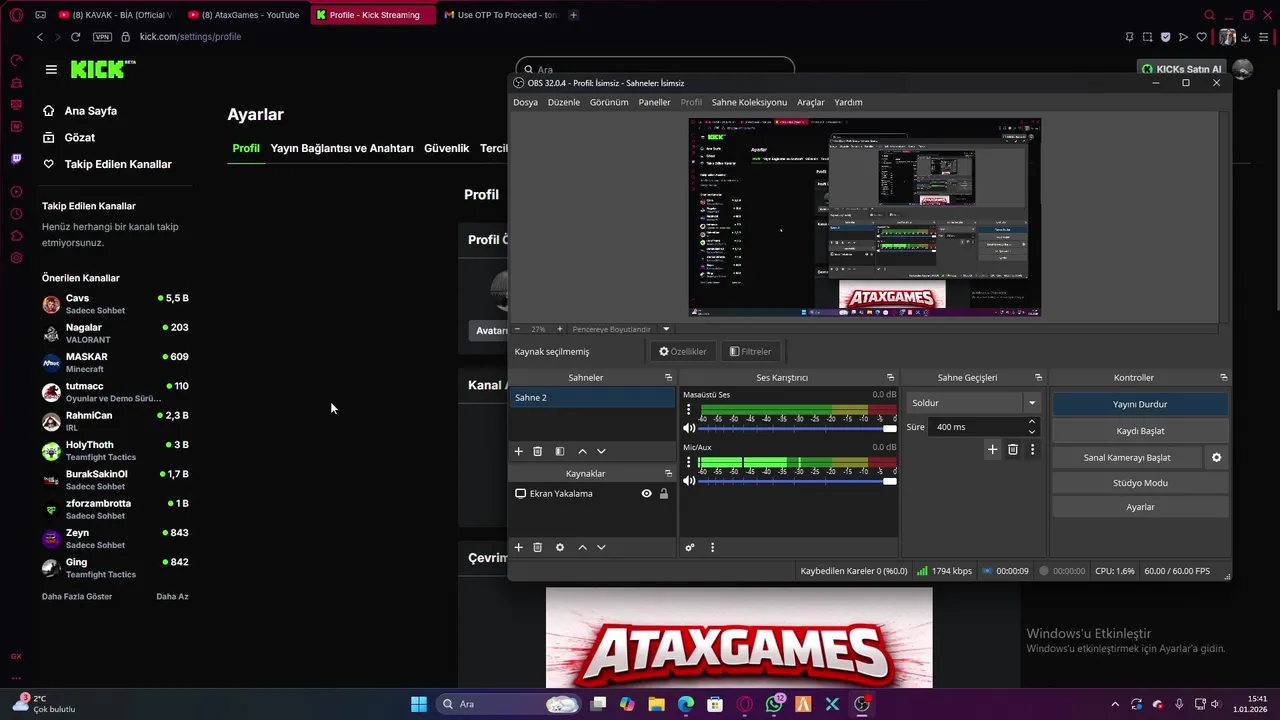Zoom in preview with plus icon

click(x=559, y=329)
